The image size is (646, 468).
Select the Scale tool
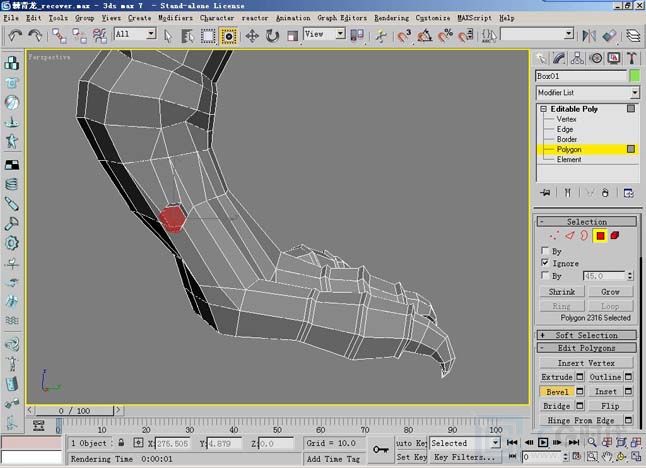coord(293,36)
